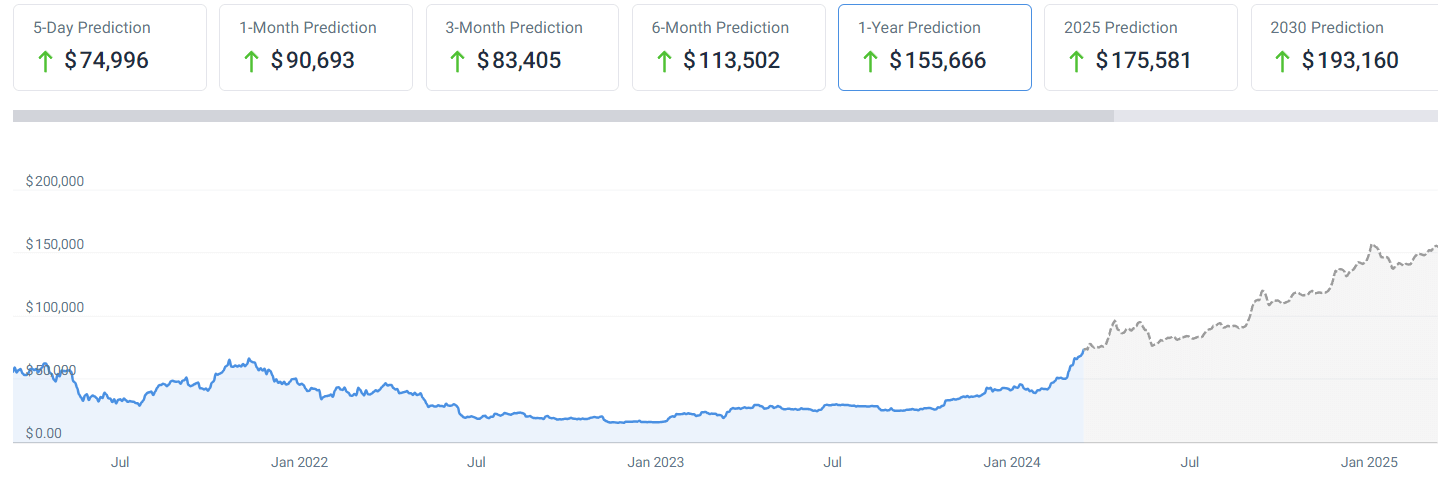Viewport: 1448px width, 479px height.
Task: Click Jan 2023 label on chart axis
Action: pyautogui.click(x=655, y=462)
